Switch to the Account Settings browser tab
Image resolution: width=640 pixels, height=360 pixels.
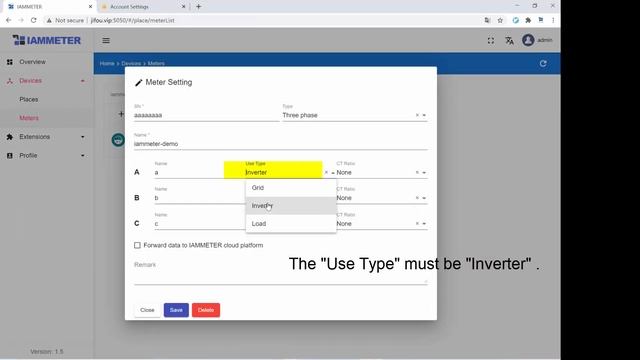click(x=142, y=7)
